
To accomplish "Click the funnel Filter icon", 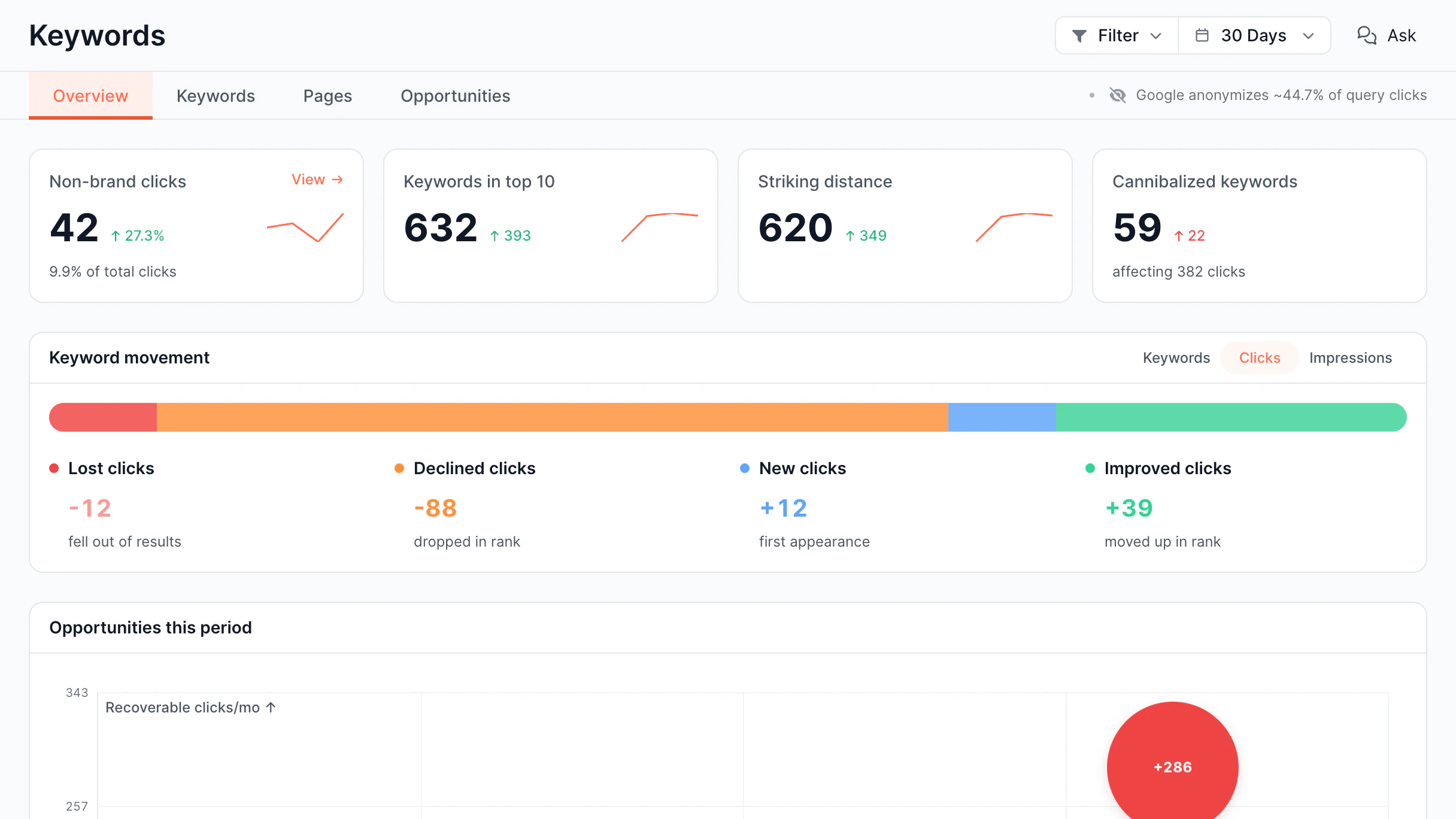I will coord(1079,36).
